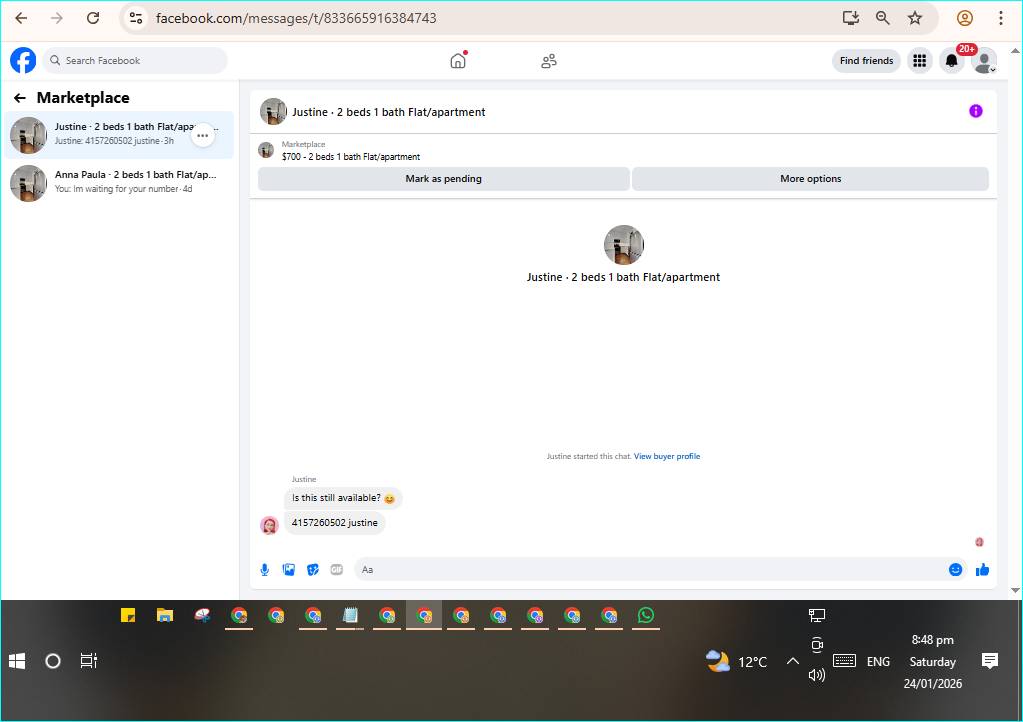Open the emoji picker smiley icon

(955, 569)
